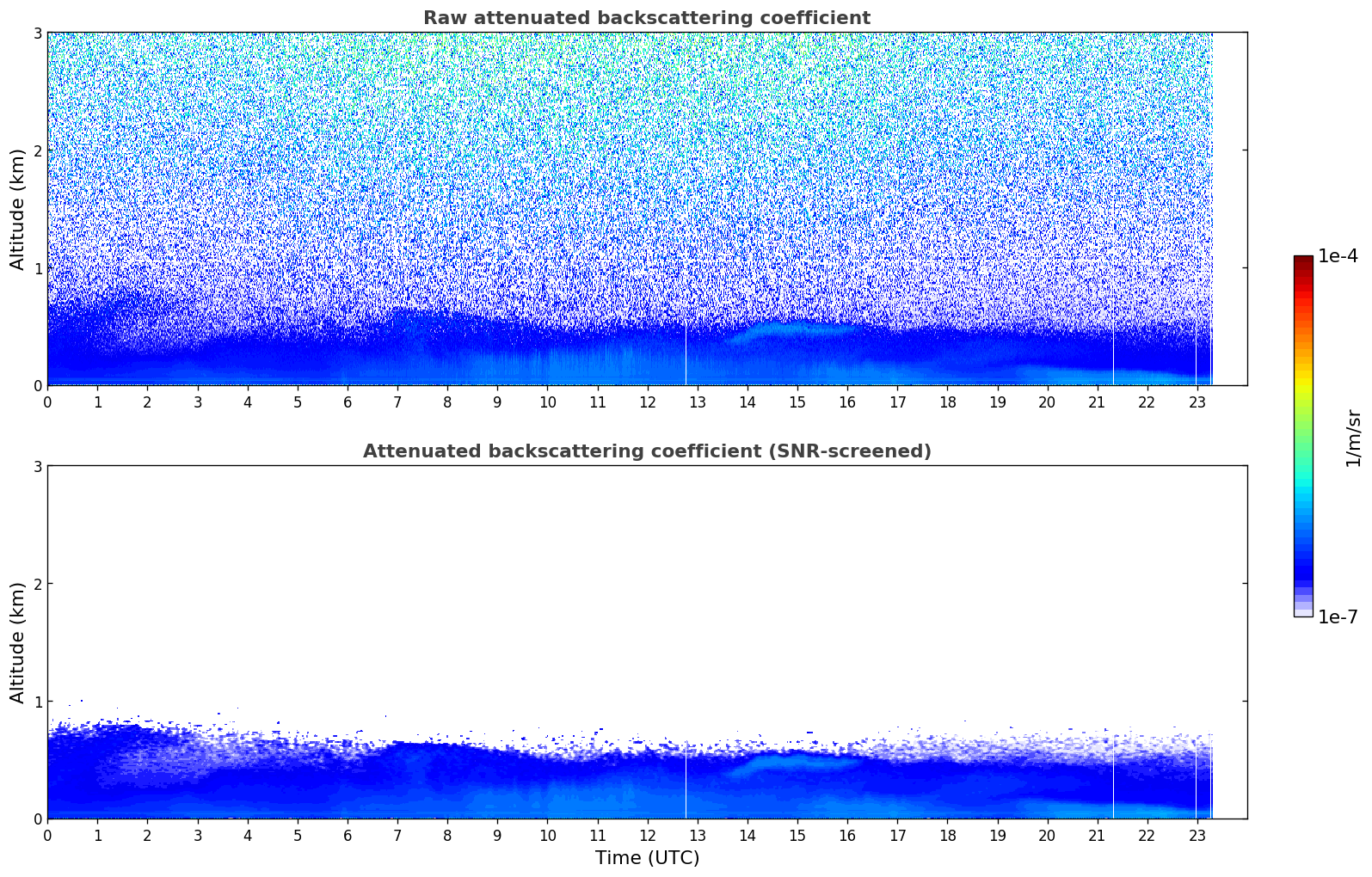Click the "1e-7" colorbar minimum label
1372x877 pixels.
1338,617
